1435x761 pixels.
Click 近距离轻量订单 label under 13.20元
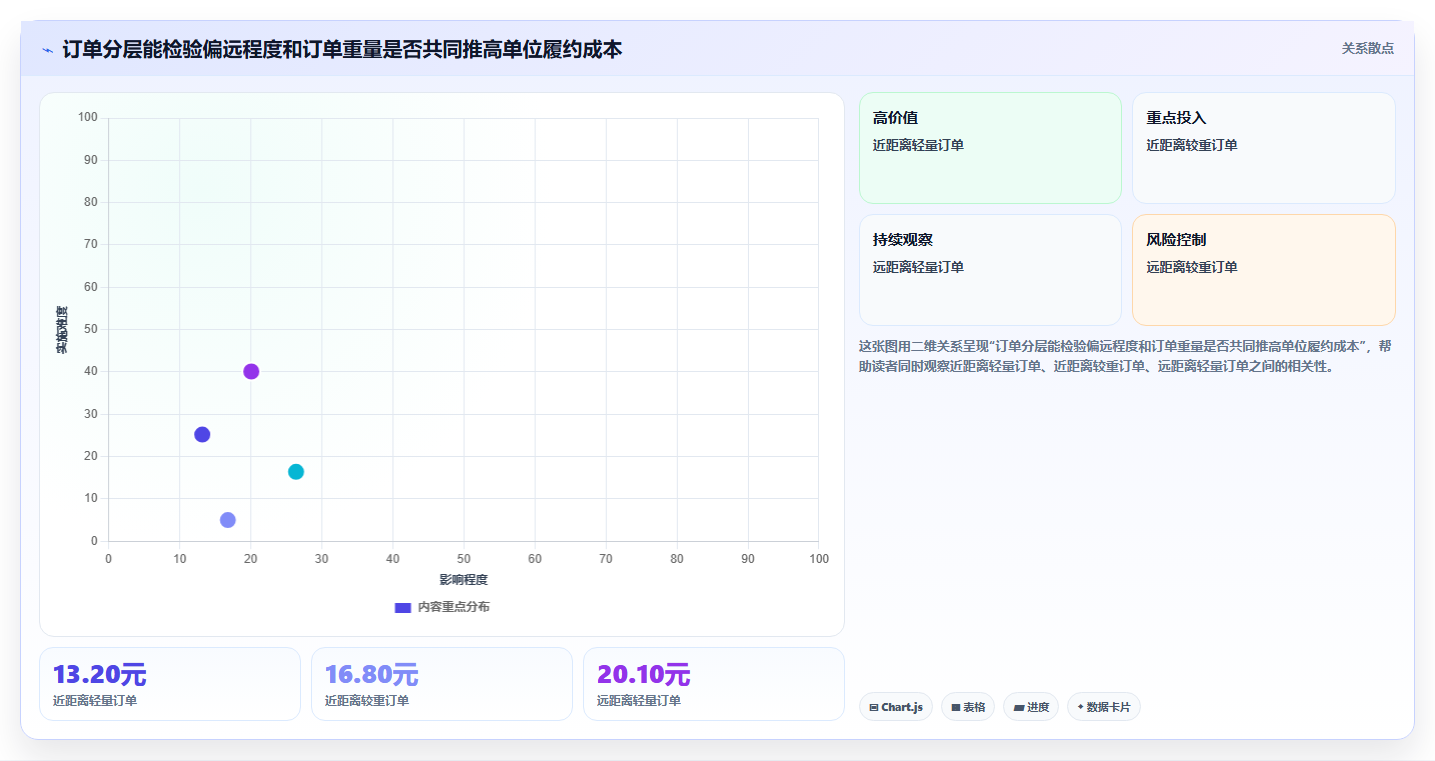[x=95, y=701]
